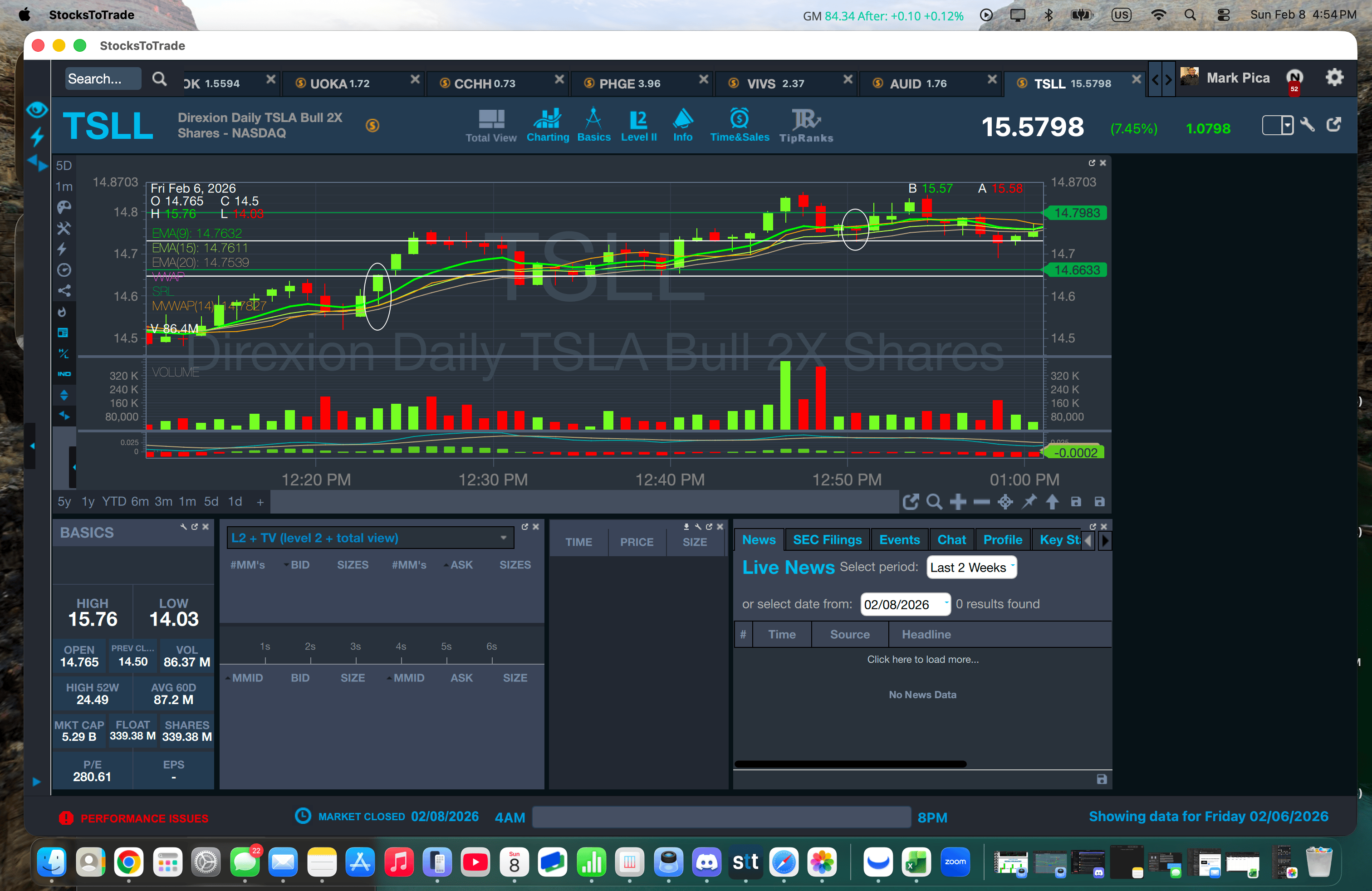Set chart range to 6m
This screenshot has height=891, width=1372.
pos(139,501)
